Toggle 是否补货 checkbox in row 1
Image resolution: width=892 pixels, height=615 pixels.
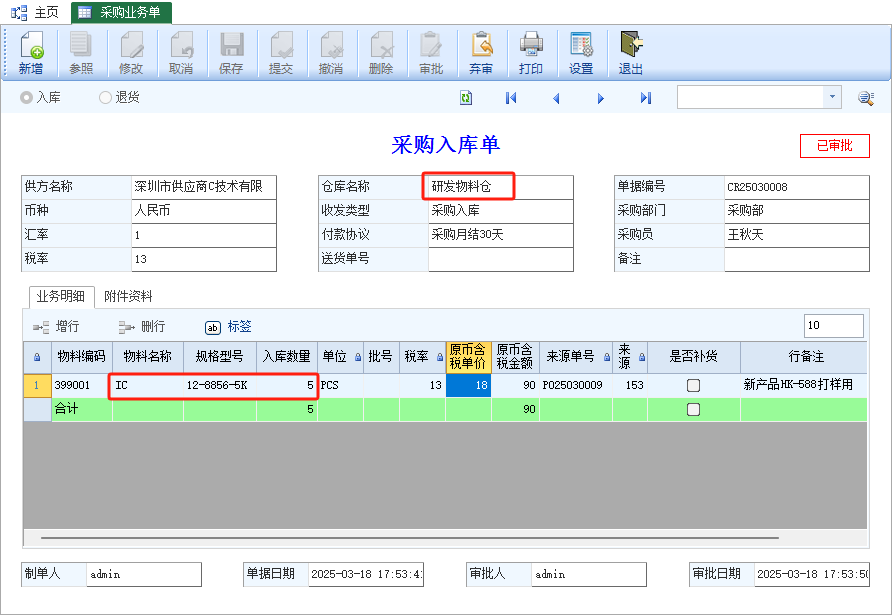(693, 386)
